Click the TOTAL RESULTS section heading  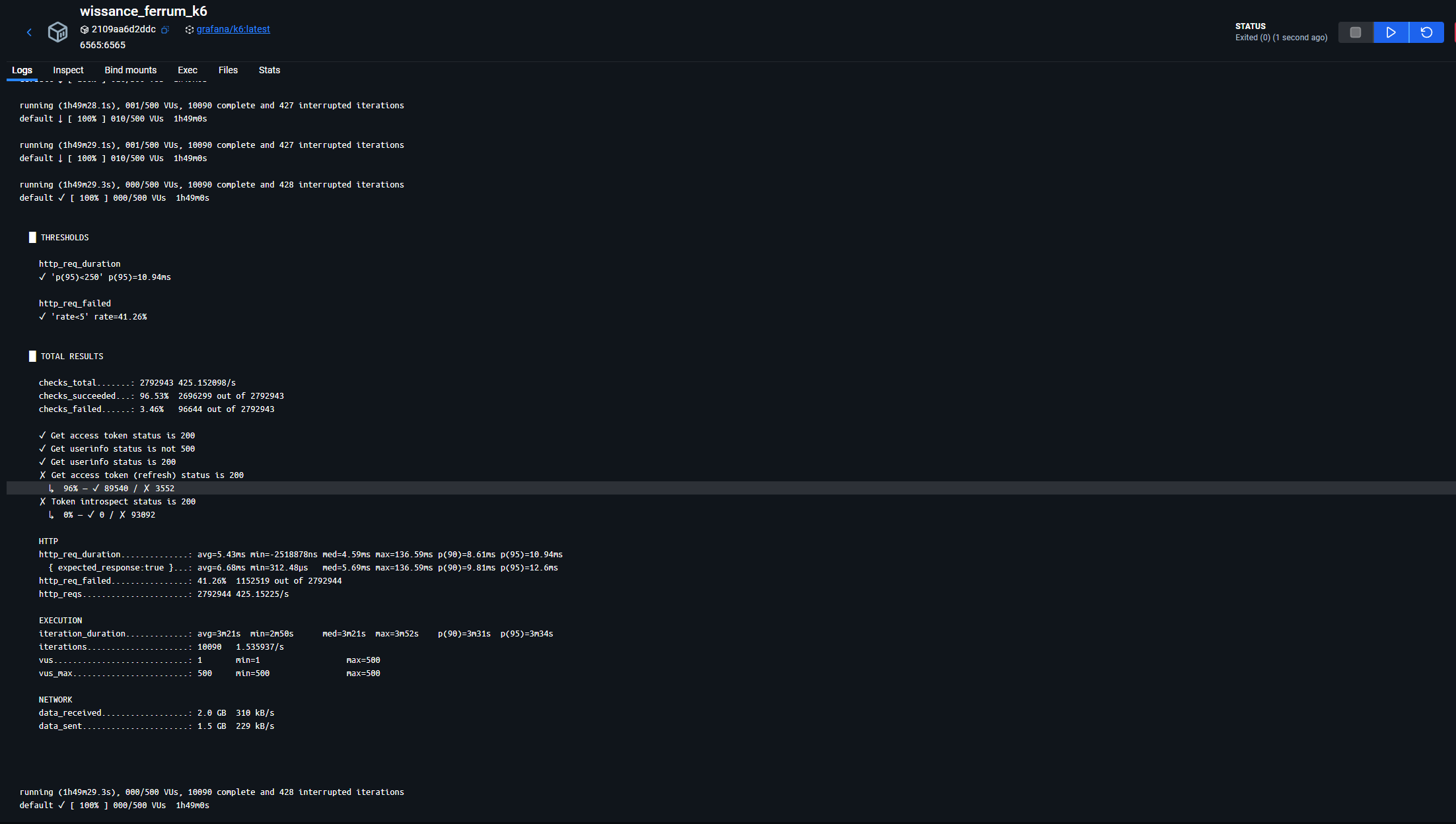tap(72, 356)
